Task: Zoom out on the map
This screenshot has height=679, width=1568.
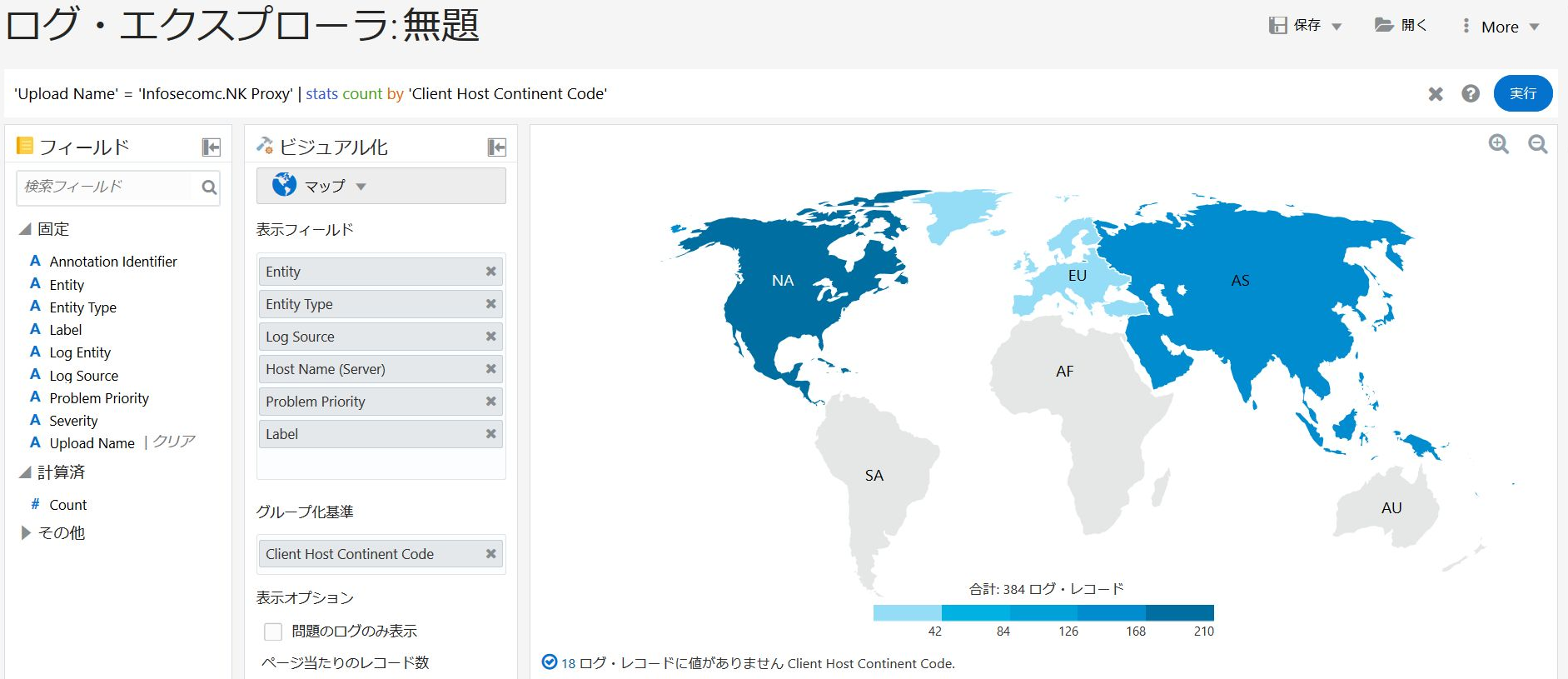Action: pos(1538,144)
